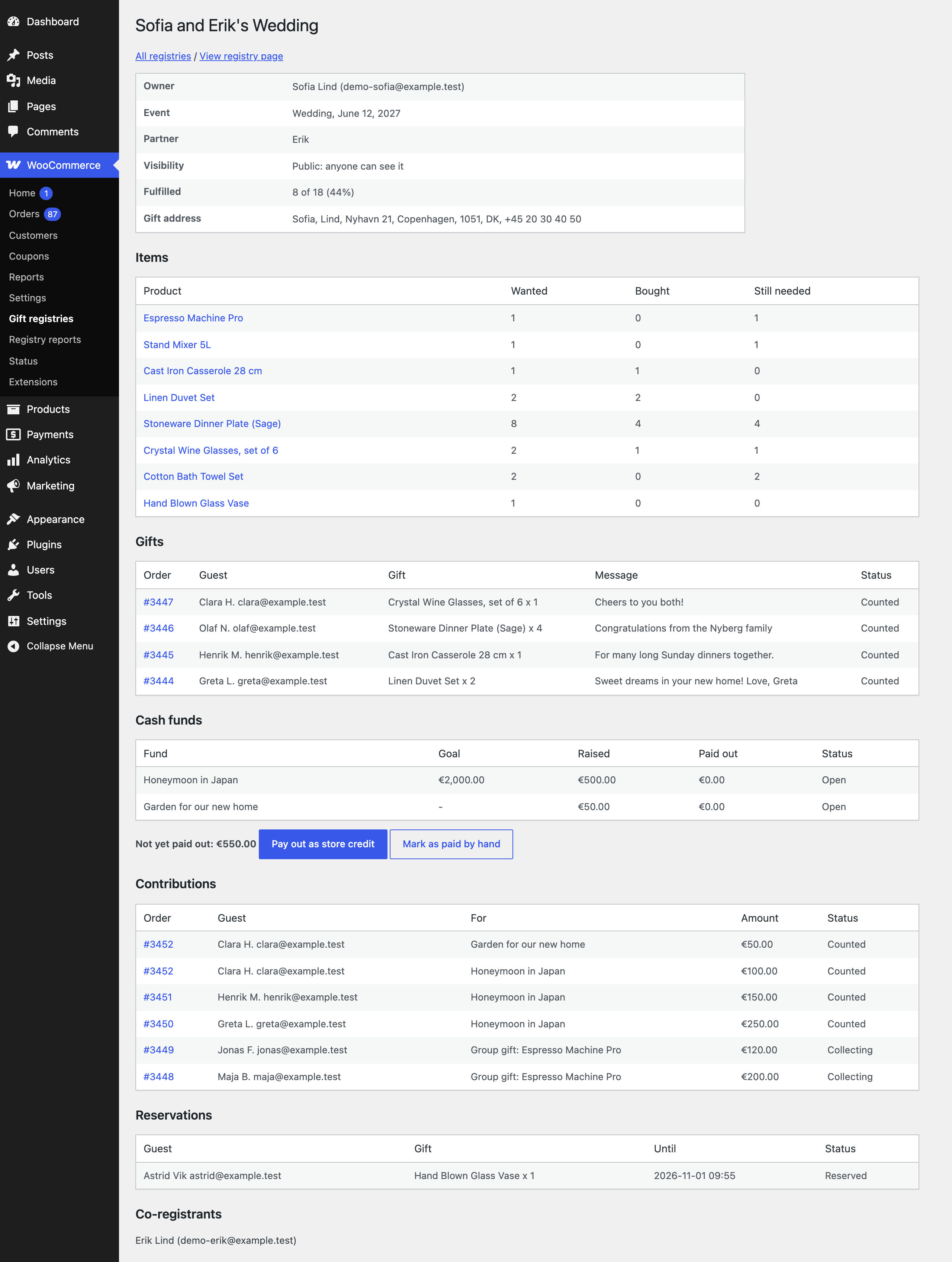
Task: Open gift order #3444
Action: 158,681
